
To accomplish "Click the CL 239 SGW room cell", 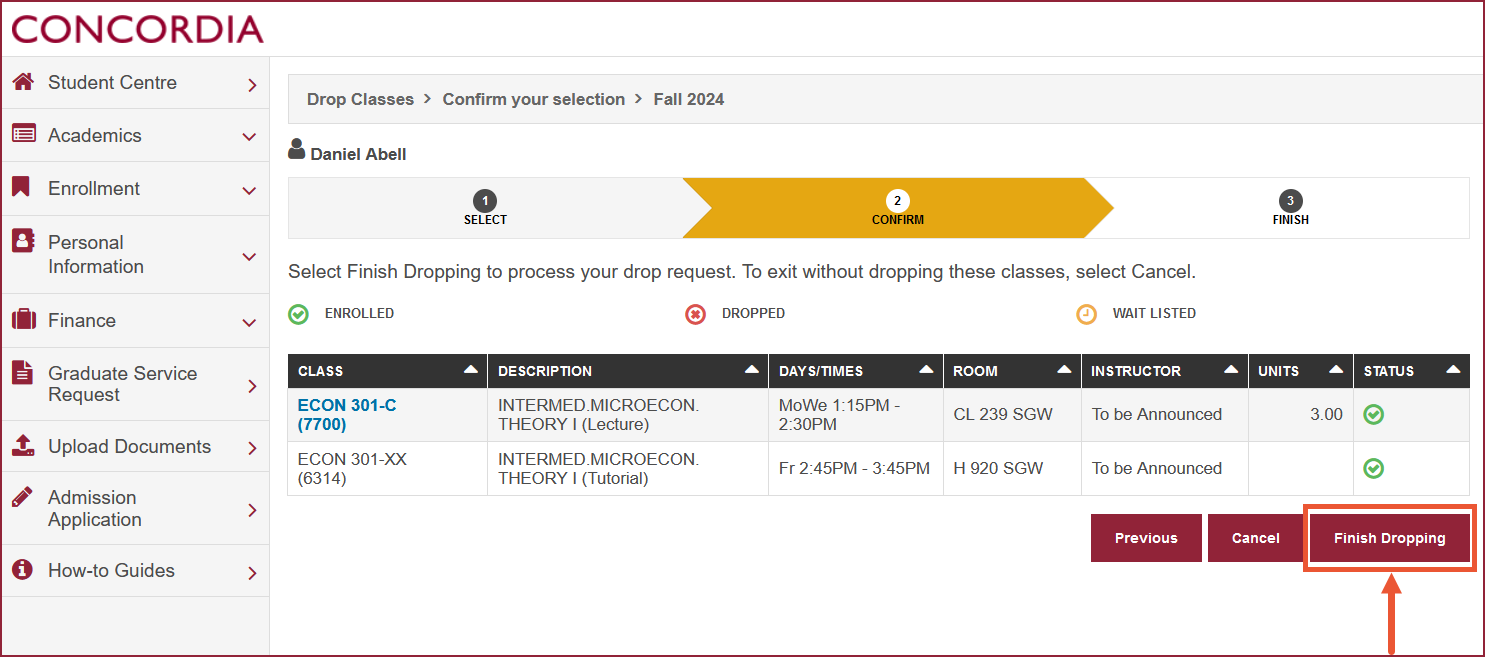I will point(1012,415).
